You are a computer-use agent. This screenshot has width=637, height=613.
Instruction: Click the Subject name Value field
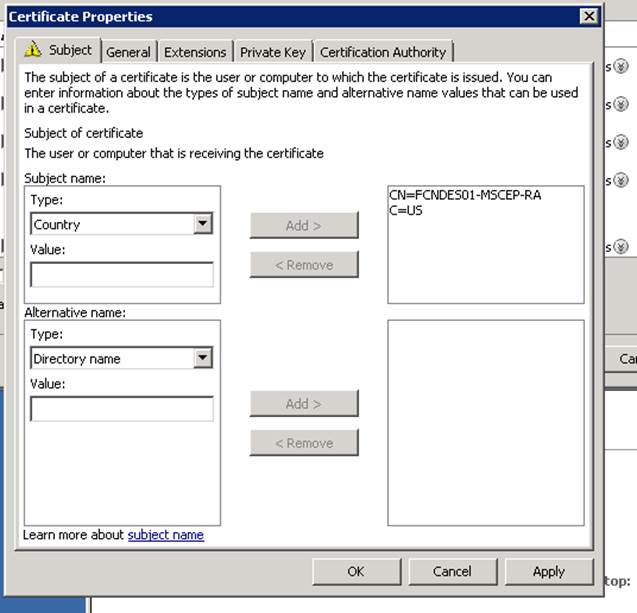click(121, 275)
